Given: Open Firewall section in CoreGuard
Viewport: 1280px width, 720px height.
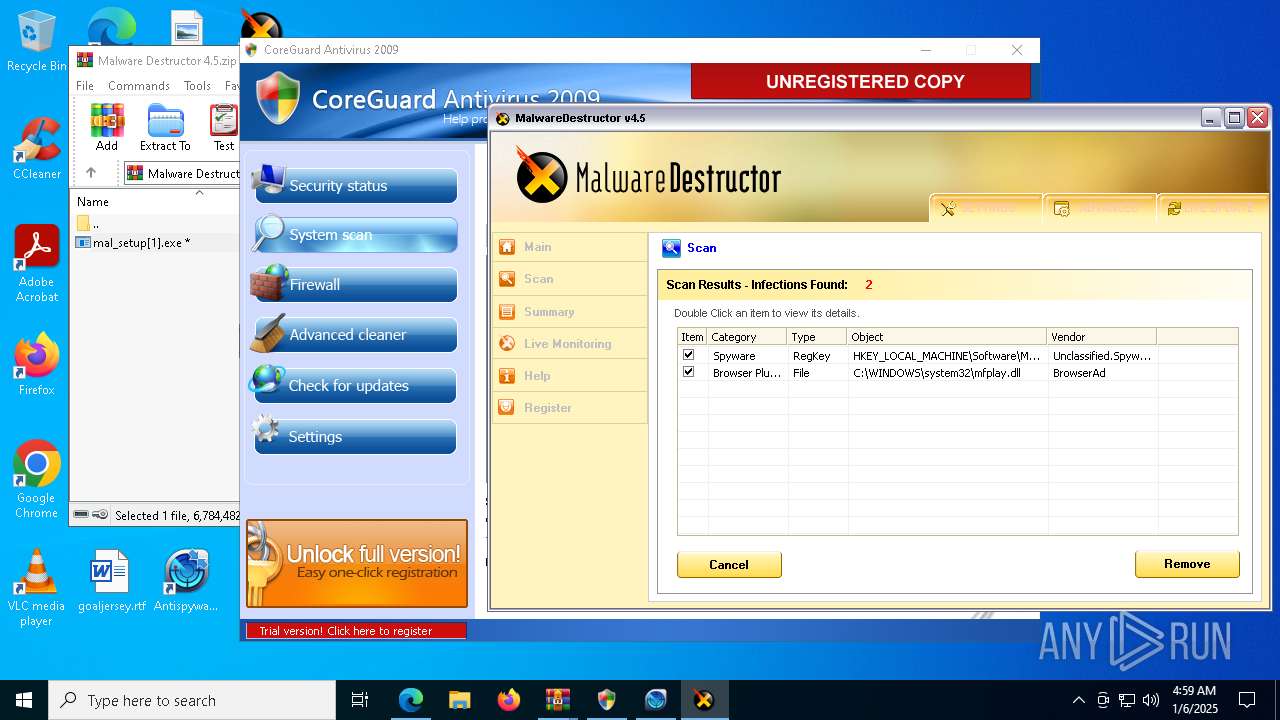Looking at the screenshot, I should pos(356,285).
